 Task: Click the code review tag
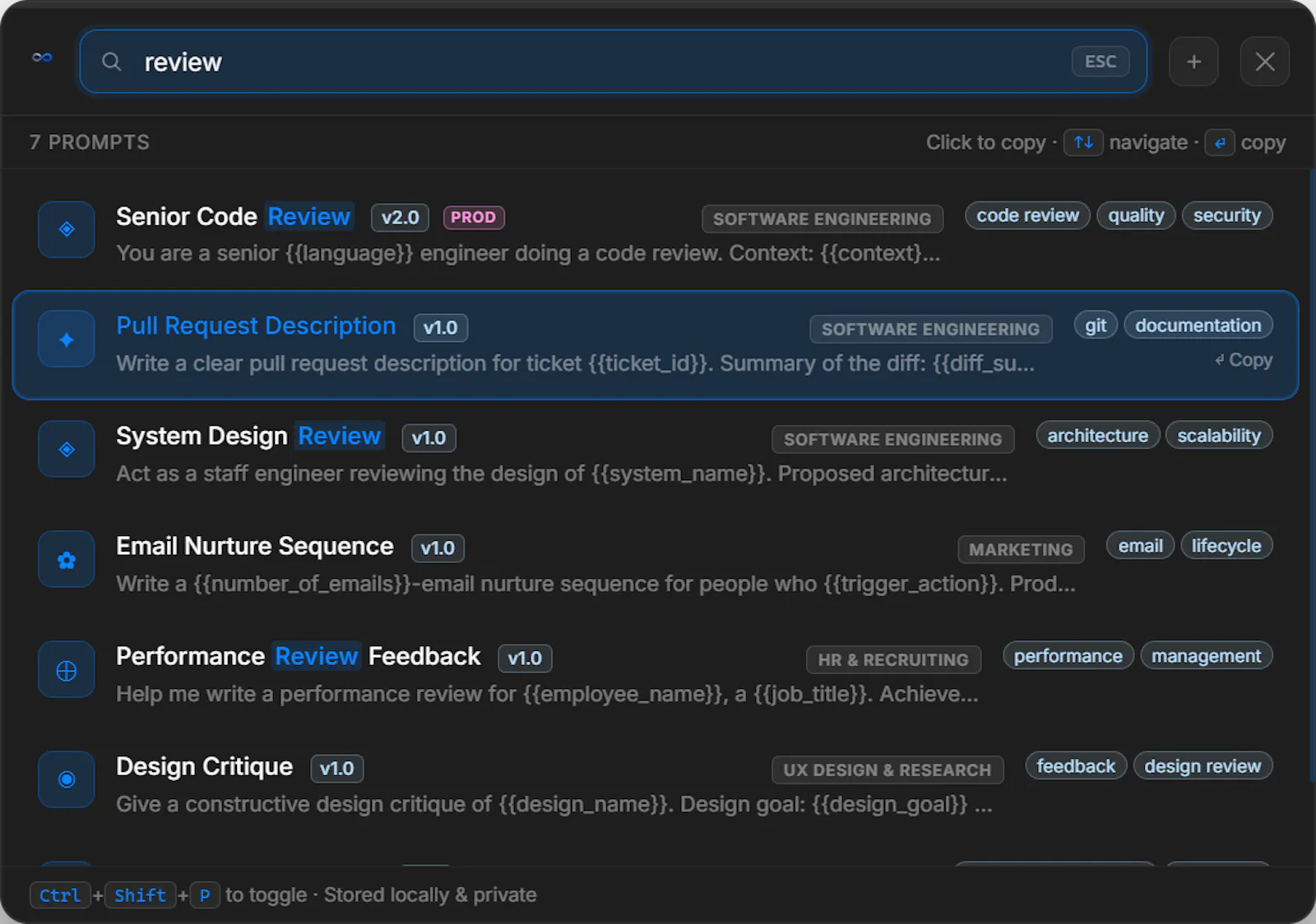tap(1027, 215)
